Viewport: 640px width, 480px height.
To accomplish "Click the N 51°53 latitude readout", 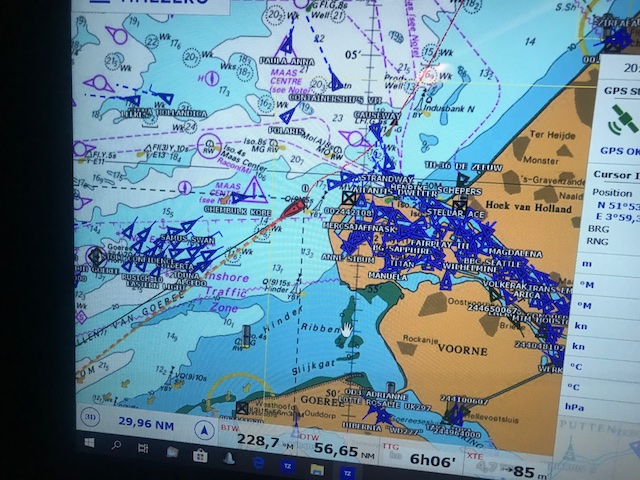I will pos(617,206).
